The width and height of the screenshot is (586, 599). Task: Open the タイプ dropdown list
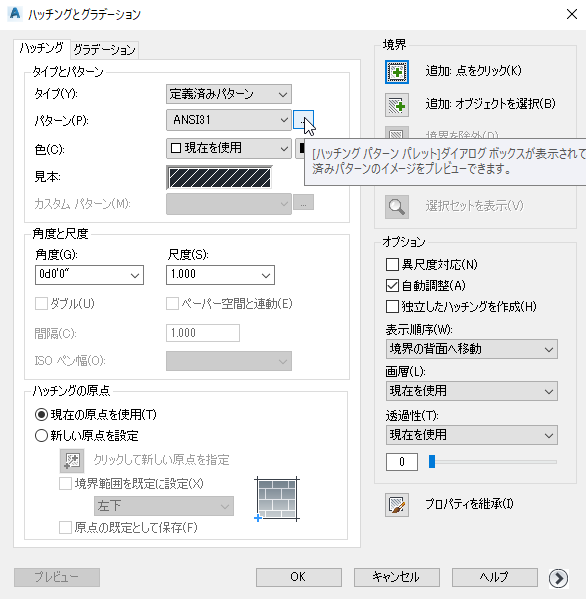(229, 94)
